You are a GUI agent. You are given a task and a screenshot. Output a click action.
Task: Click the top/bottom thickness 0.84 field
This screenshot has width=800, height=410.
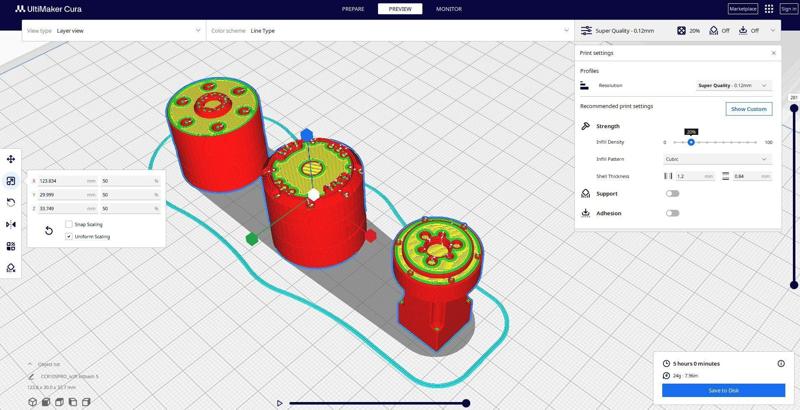point(752,176)
